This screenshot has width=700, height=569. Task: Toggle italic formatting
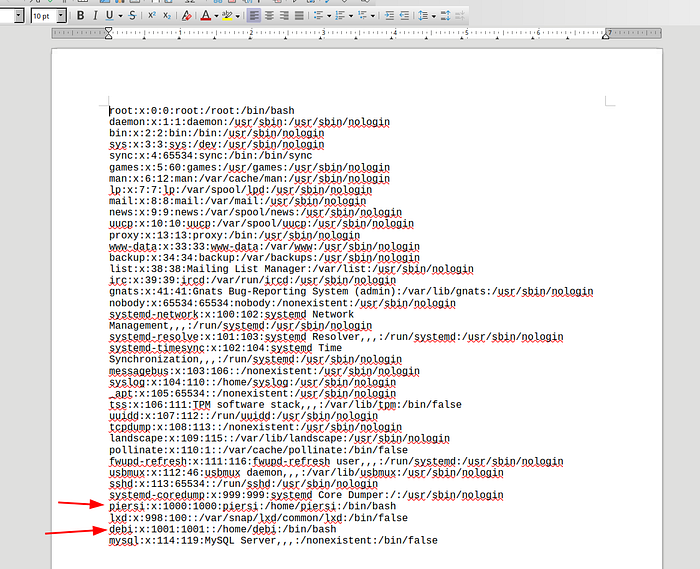(x=96, y=16)
